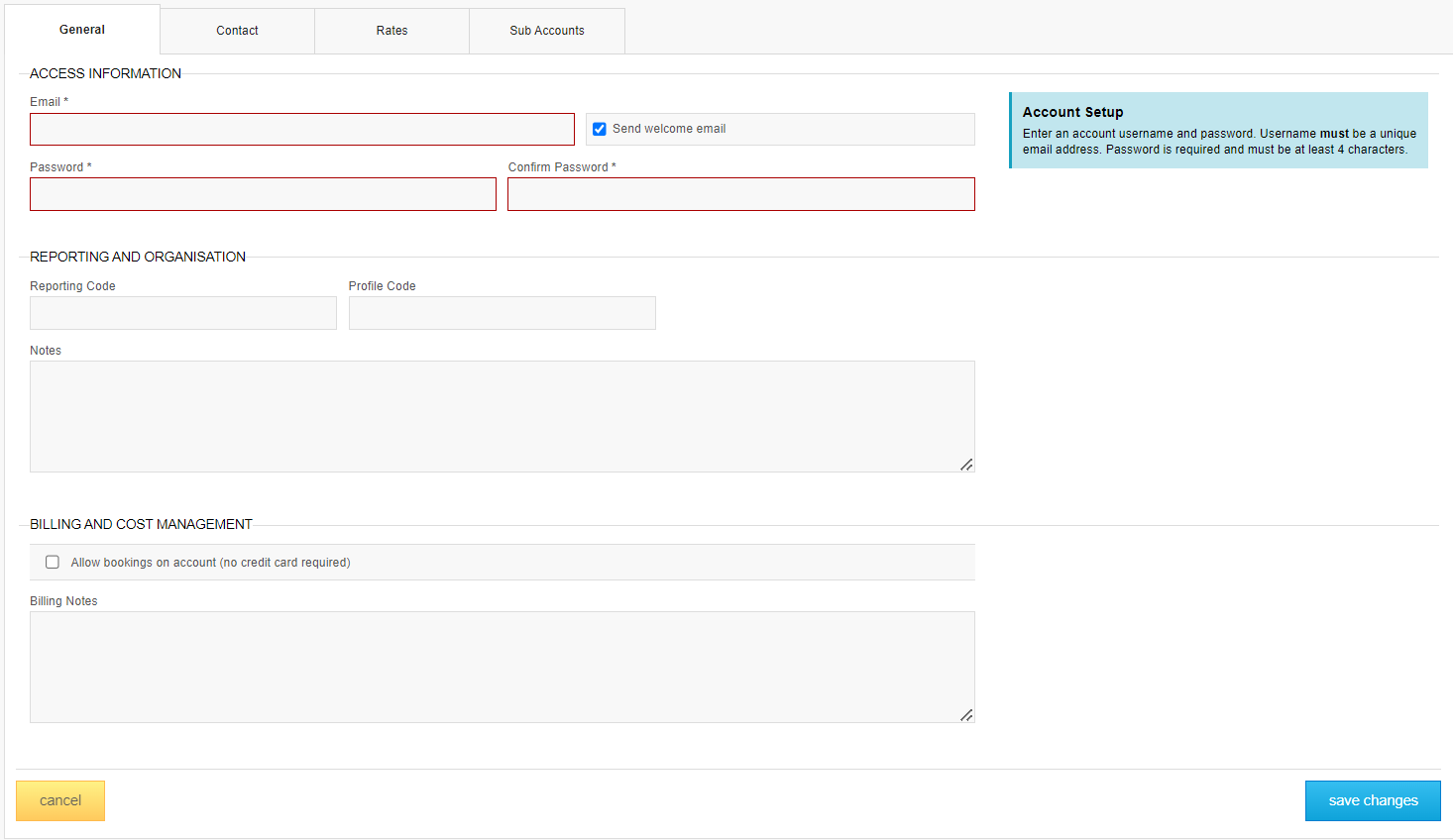Click inside the Notes text area
Screen dimensions: 1453x840
click(503, 416)
